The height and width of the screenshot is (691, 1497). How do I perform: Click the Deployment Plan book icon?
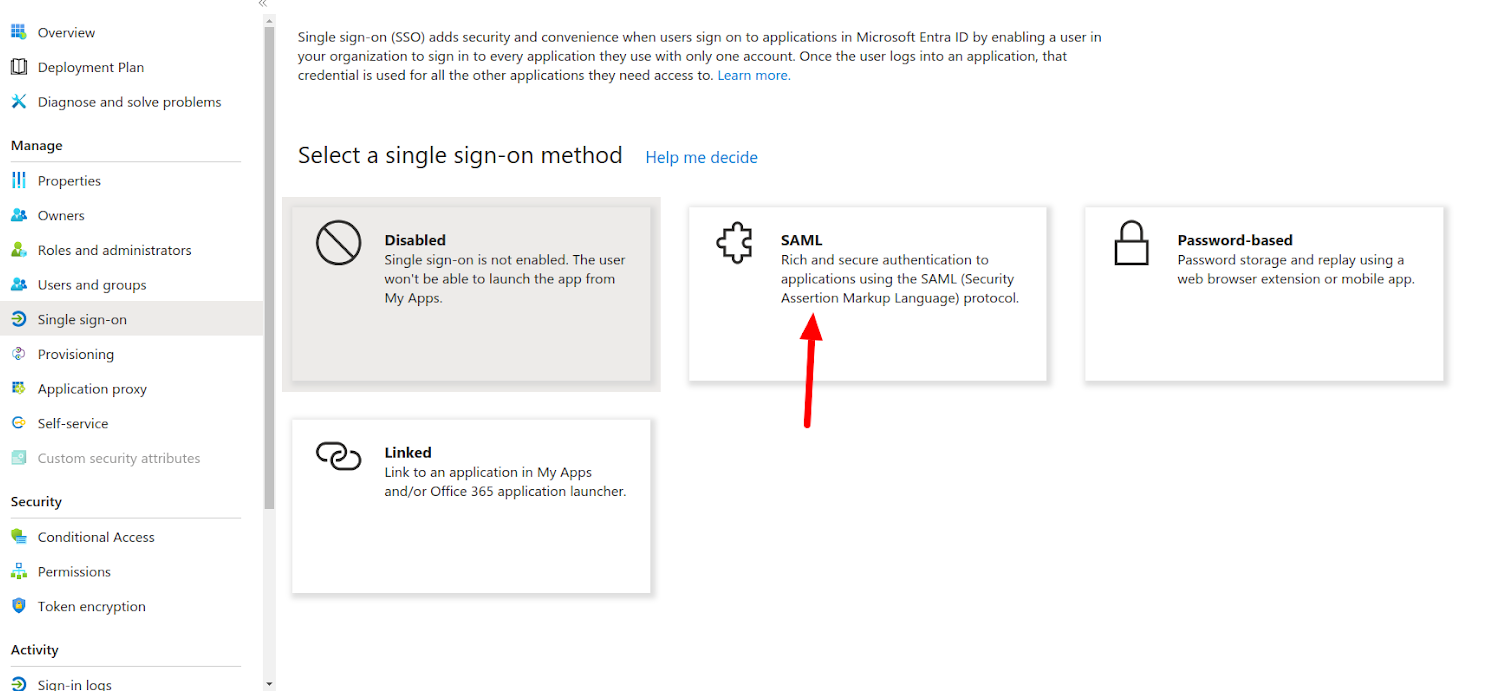pos(18,67)
